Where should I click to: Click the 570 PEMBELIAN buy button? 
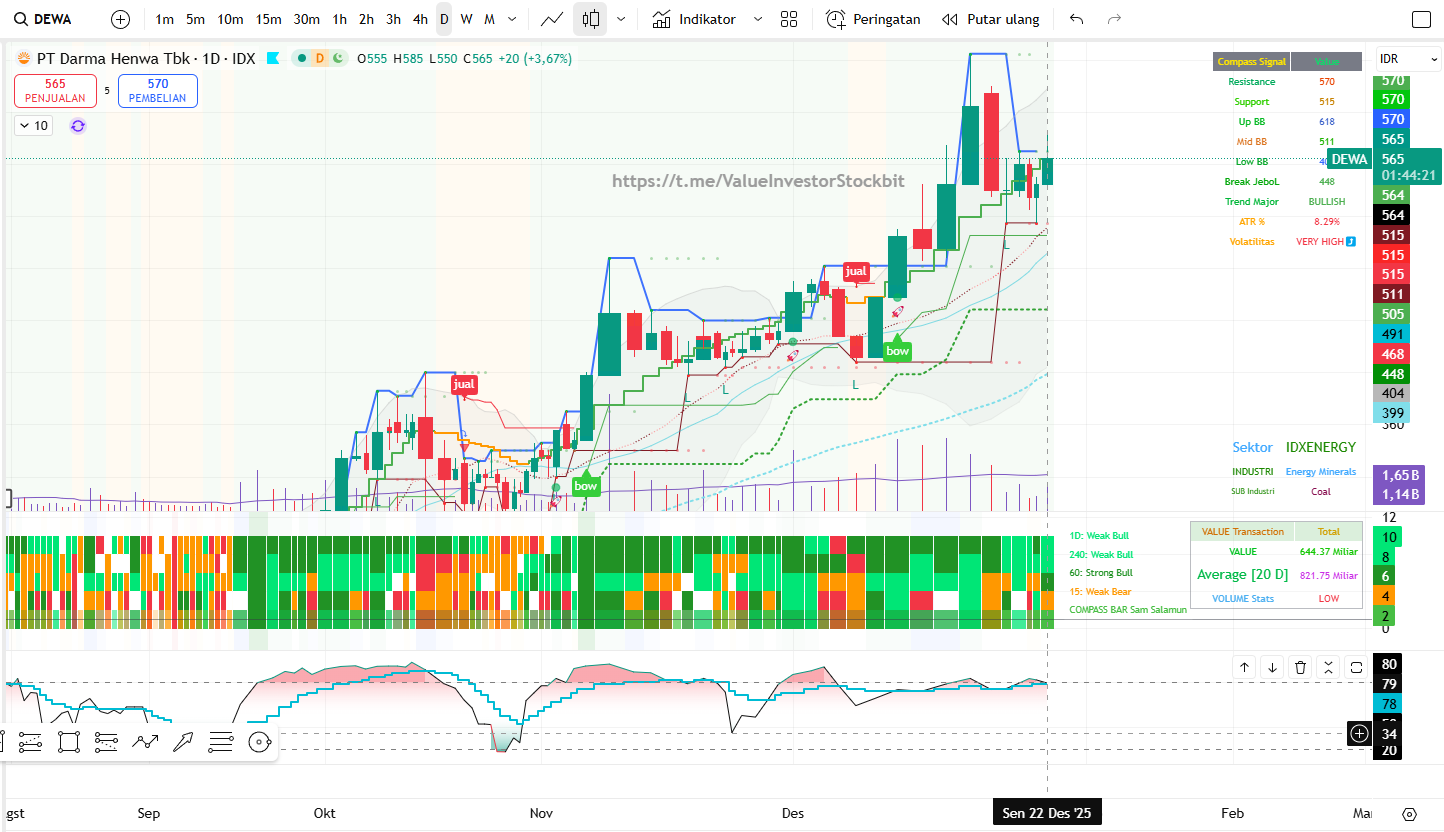pyautogui.click(x=157, y=91)
